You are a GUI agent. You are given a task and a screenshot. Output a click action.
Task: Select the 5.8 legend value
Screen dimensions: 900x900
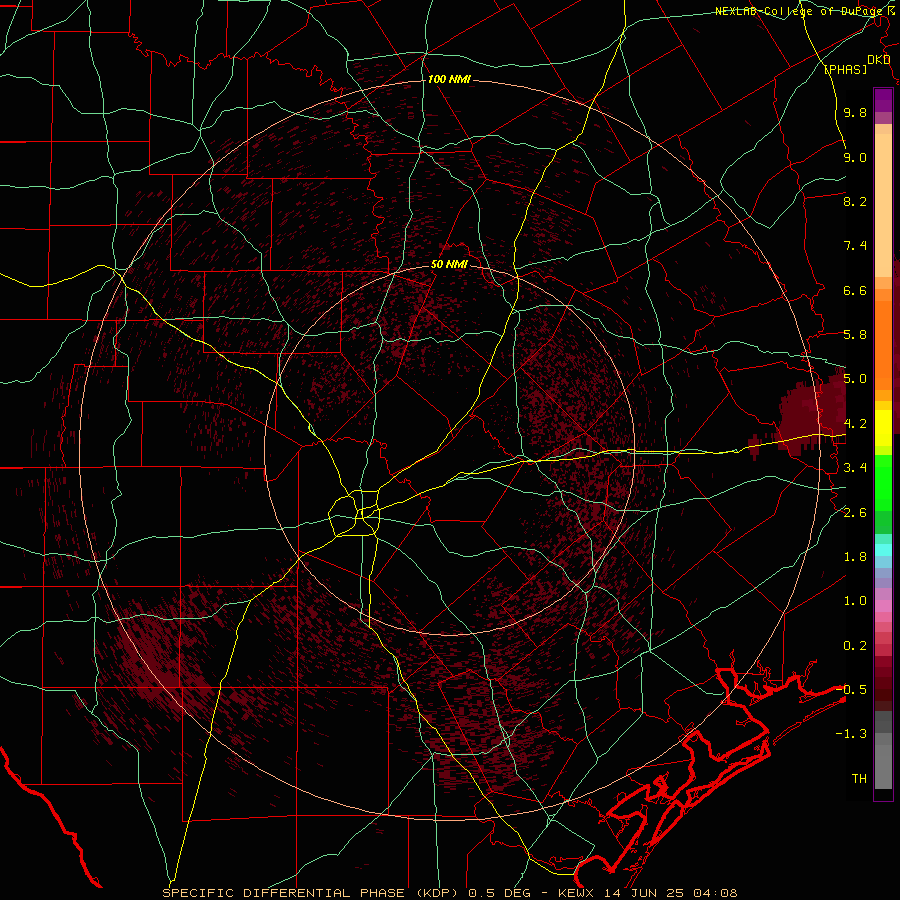855,335
